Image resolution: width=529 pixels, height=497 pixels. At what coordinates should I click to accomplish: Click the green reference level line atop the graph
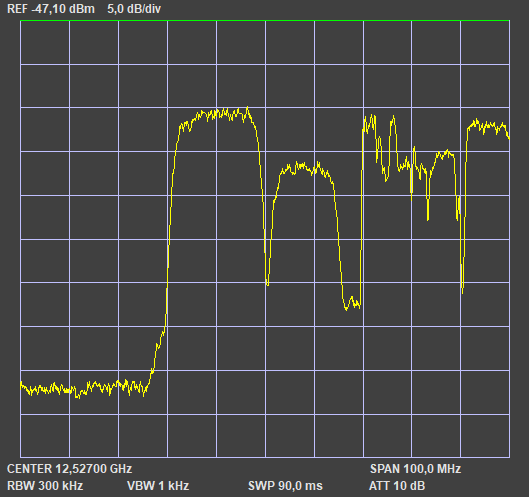(265, 21)
